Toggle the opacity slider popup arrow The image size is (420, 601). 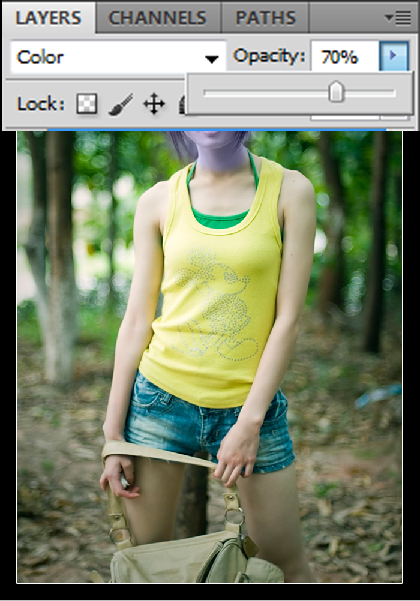click(x=393, y=56)
